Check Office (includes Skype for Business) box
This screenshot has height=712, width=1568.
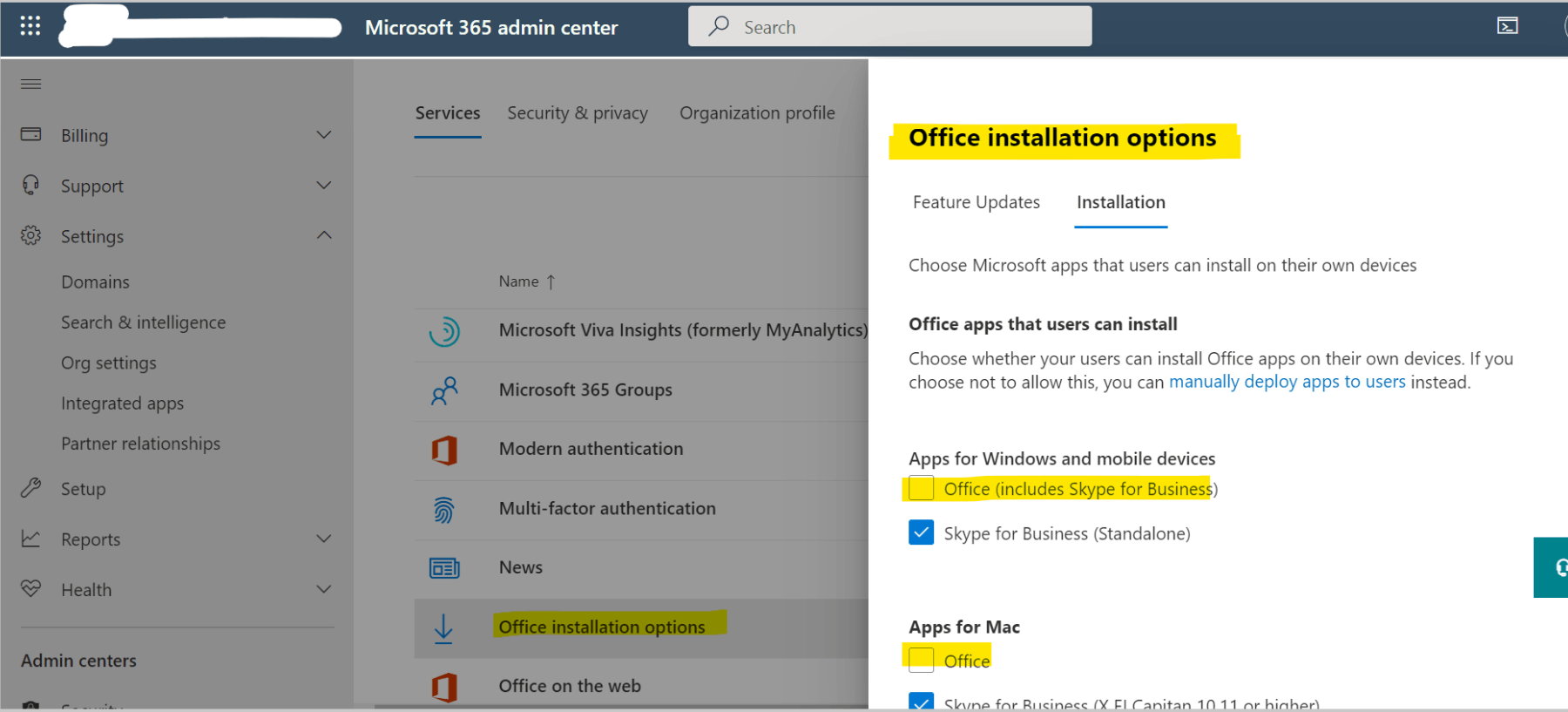click(921, 488)
